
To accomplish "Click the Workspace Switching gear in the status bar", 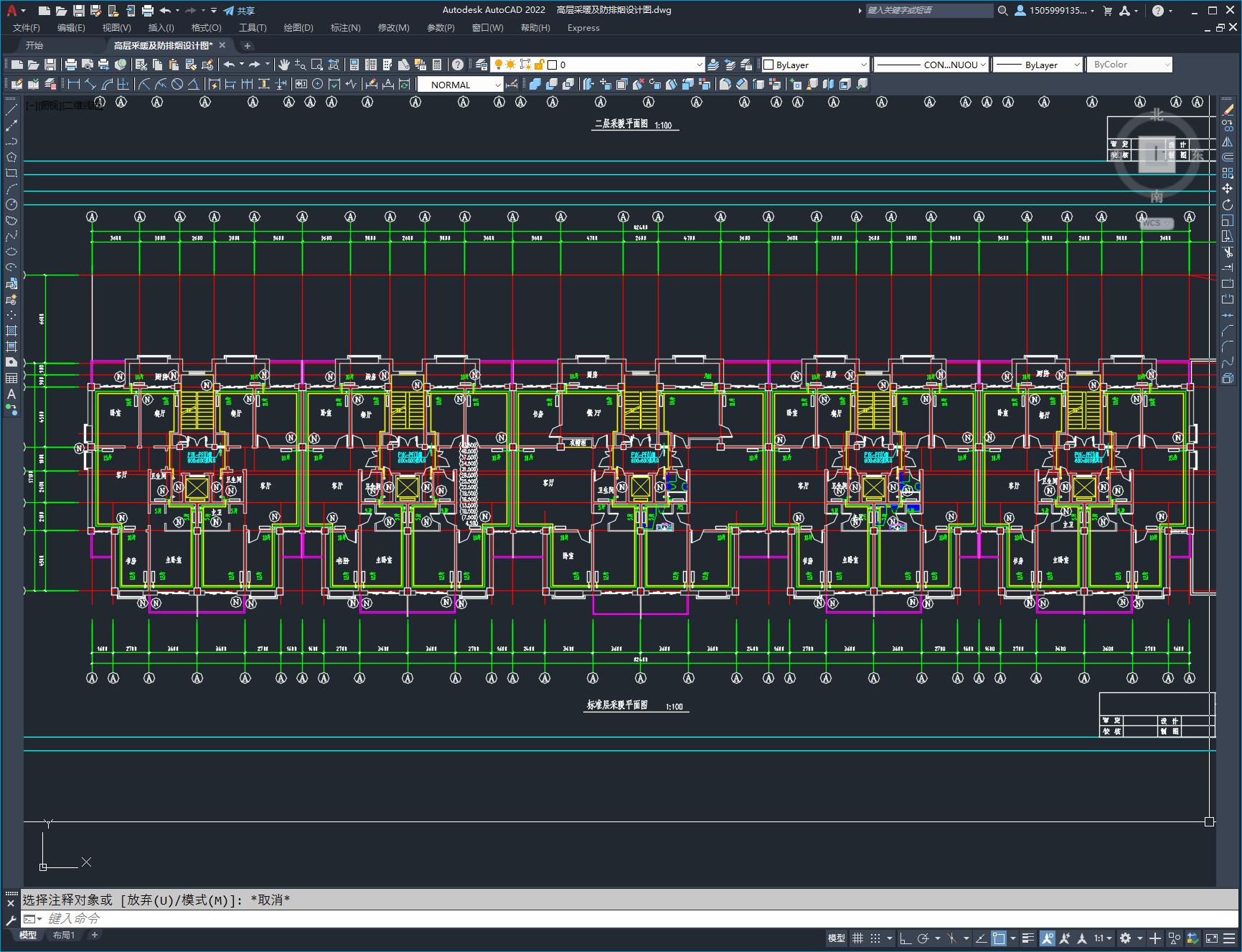I will (x=1125, y=938).
